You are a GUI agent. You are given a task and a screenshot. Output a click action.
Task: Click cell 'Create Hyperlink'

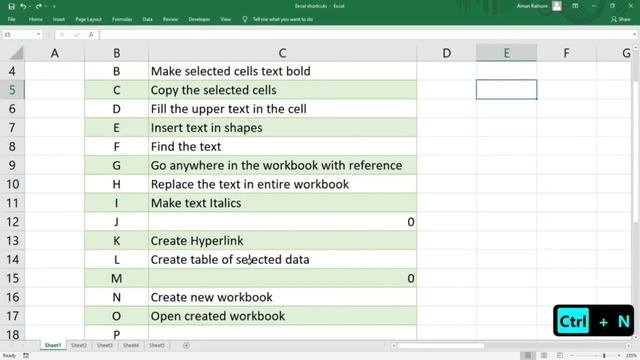(282, 240)
